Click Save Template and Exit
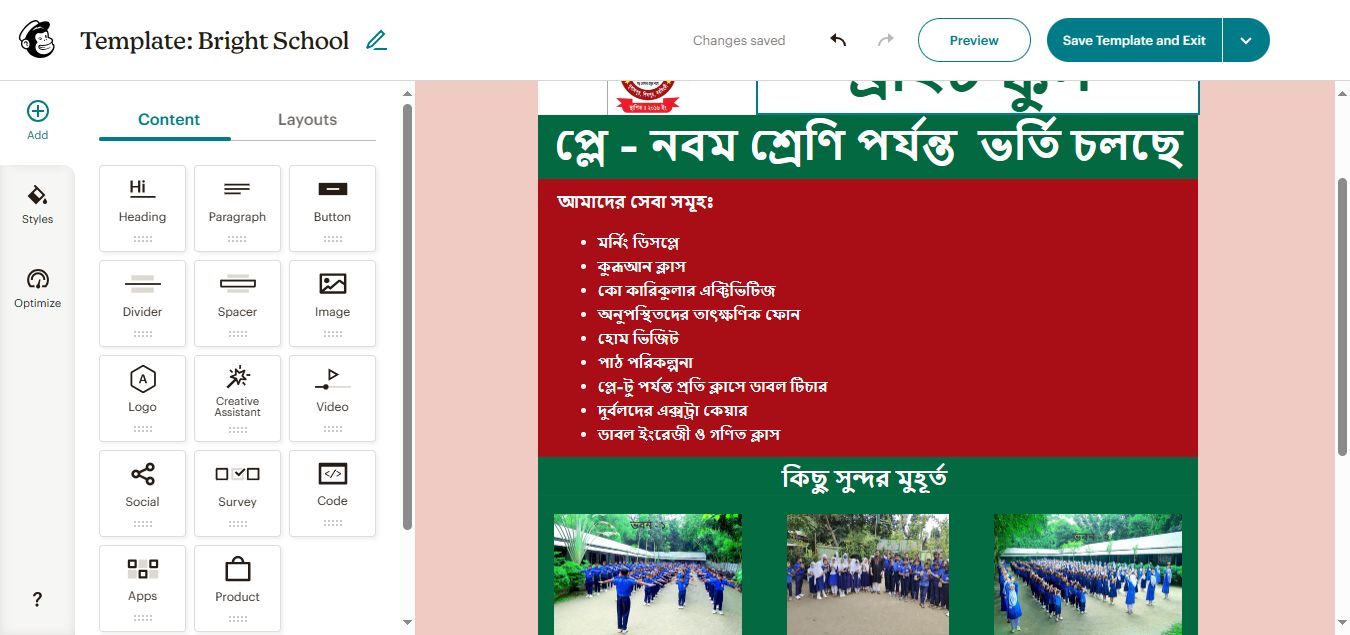This screenshot has width=1350, height=635. 1134,40
